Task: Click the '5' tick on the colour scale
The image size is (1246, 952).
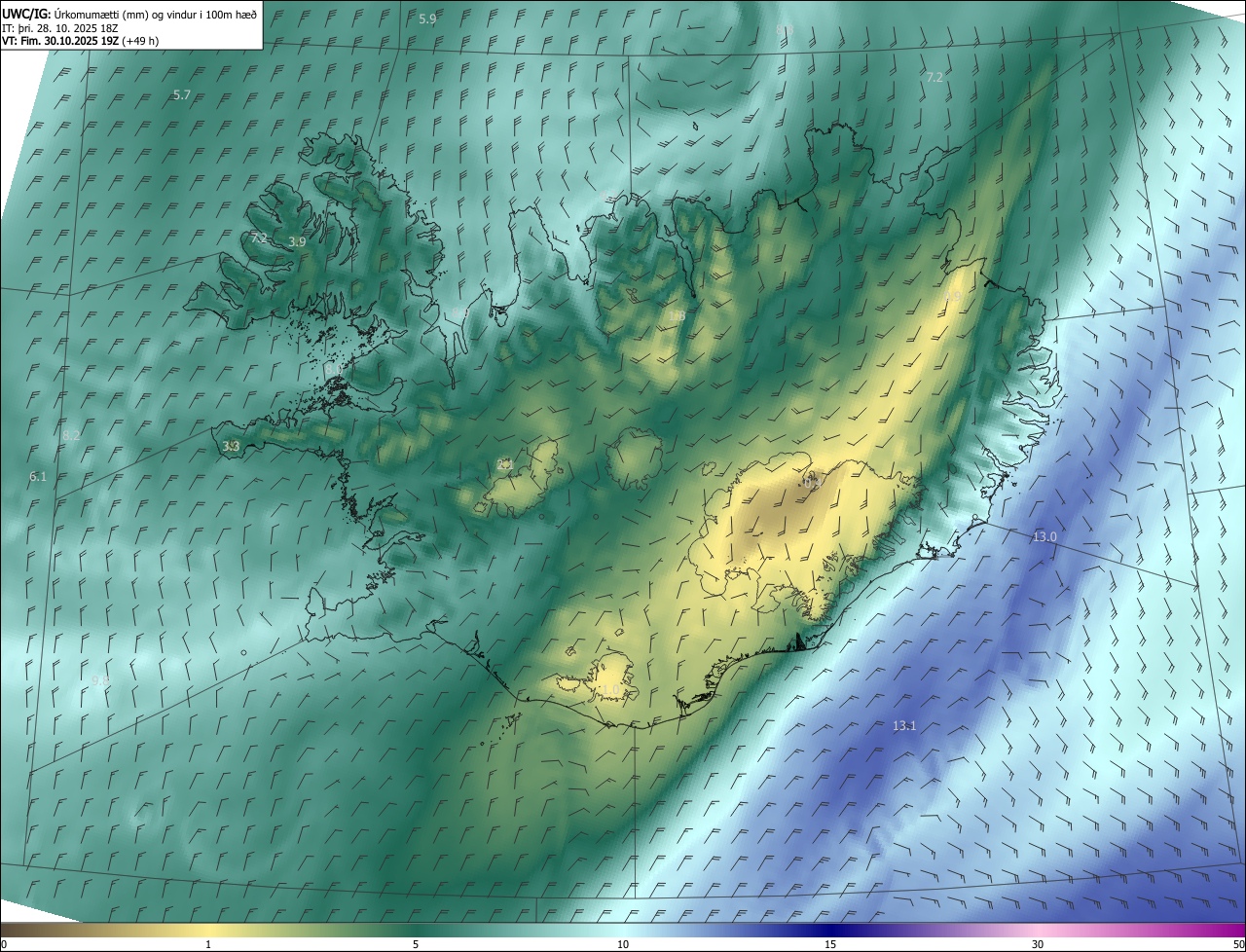Action: click(x=416, y=944)
